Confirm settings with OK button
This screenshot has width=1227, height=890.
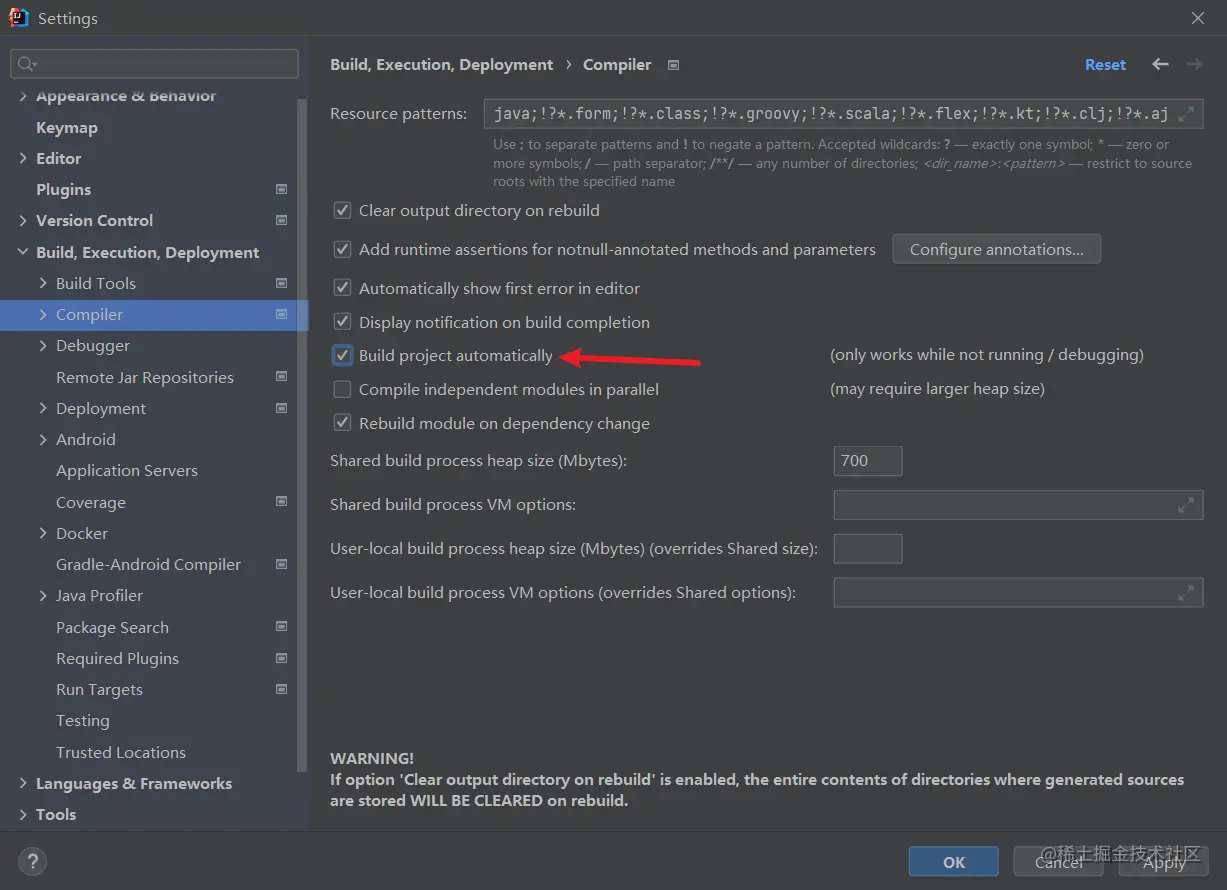[954, 862]
